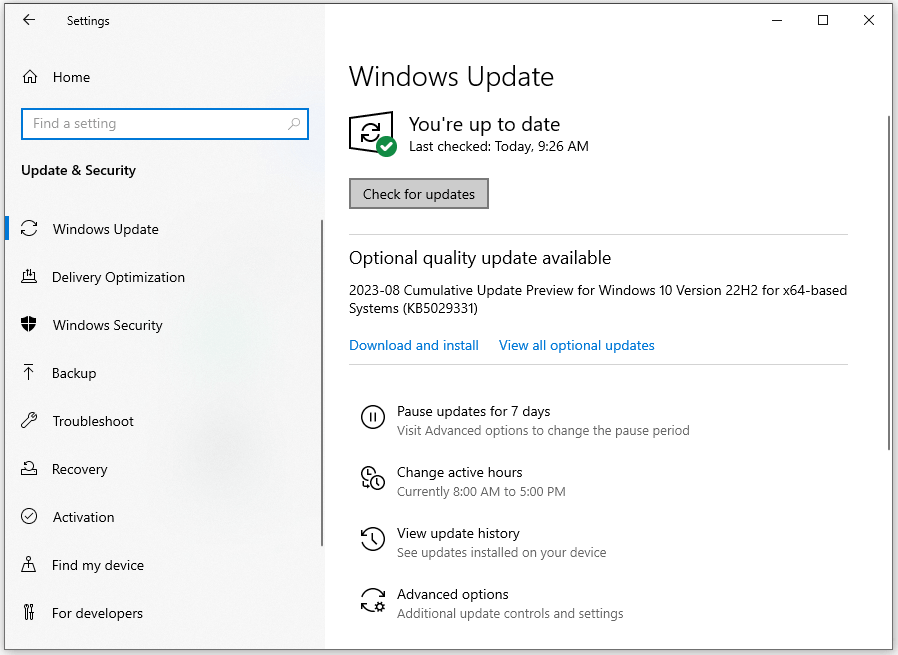This screenshot has height=655, width=898.
Task: Click the history clock icon for update history
Action: coord(373,539)
